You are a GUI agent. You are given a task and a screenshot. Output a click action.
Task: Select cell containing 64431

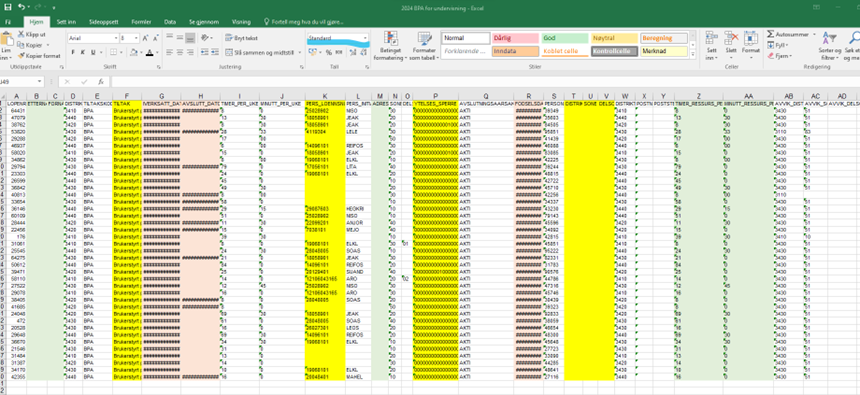coord(18,110)
